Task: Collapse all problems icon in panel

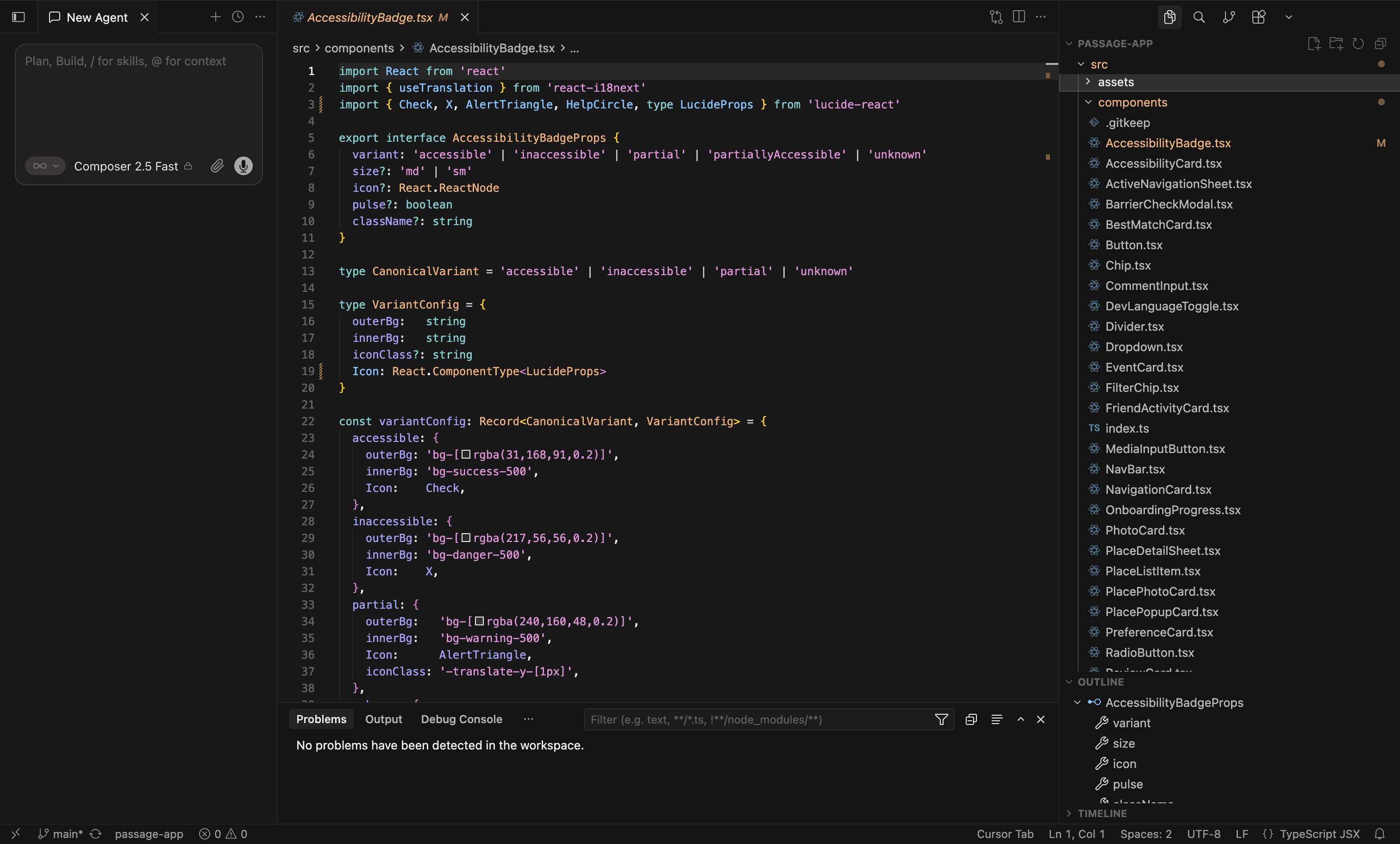Action: 971,719
